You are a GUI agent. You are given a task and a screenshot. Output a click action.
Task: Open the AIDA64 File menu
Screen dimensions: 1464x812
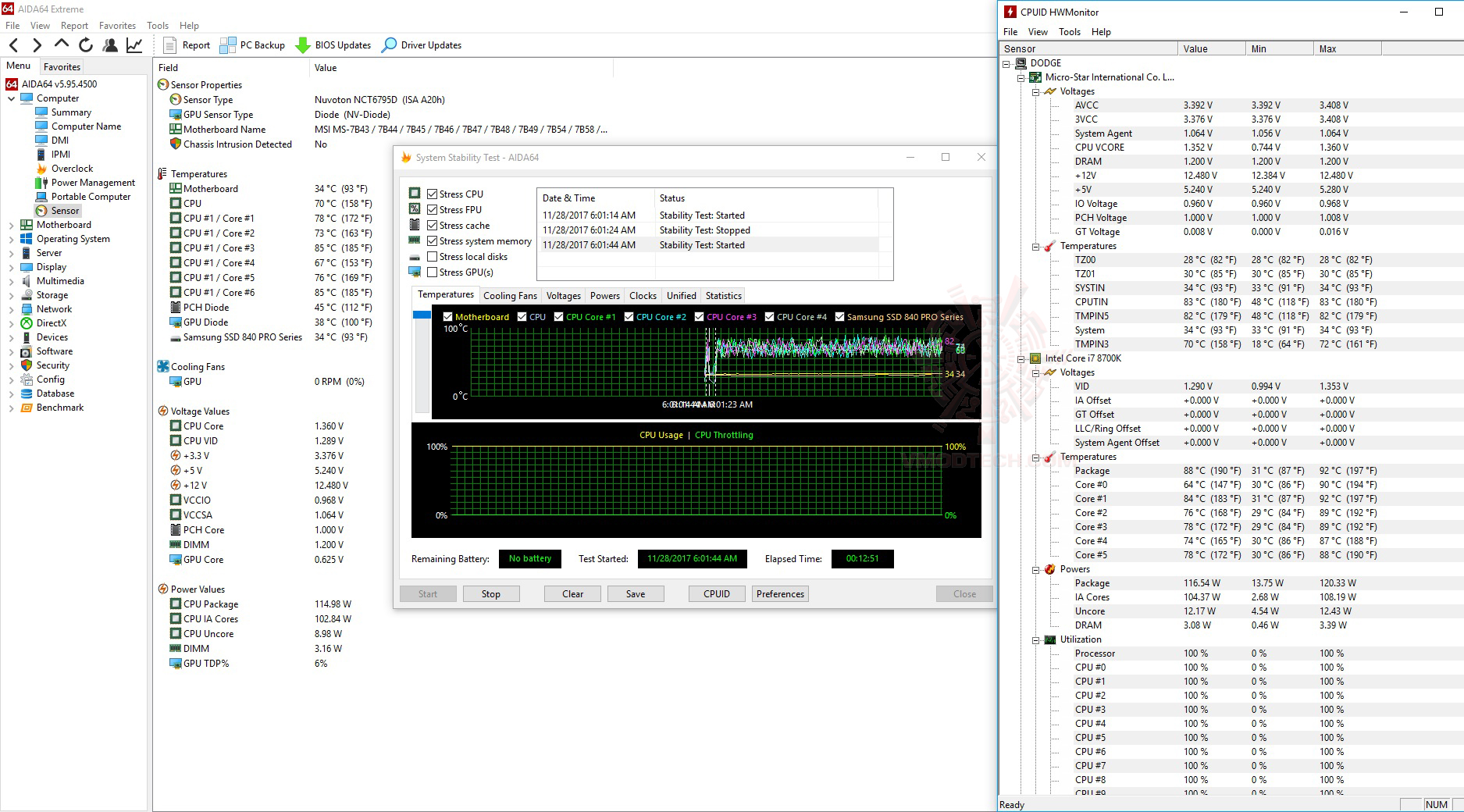pyautogui.click(x=12, y=26)
